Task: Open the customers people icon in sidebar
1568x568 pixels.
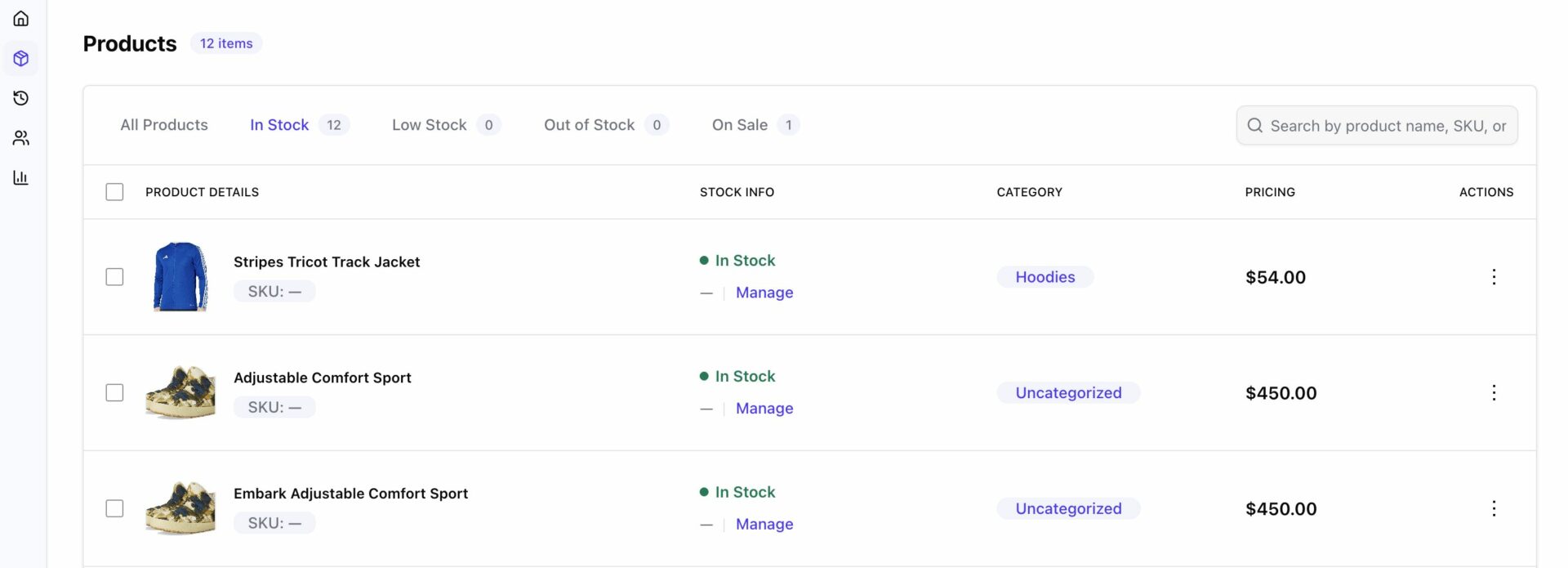Action: pos(21,137)
